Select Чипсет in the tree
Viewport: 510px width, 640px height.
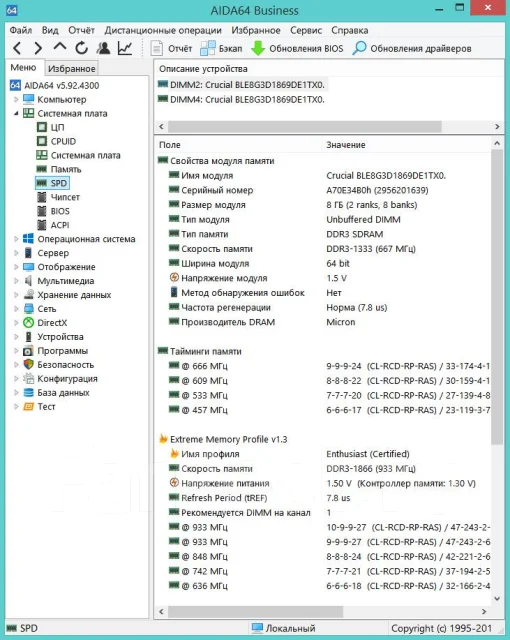point(58,197)
